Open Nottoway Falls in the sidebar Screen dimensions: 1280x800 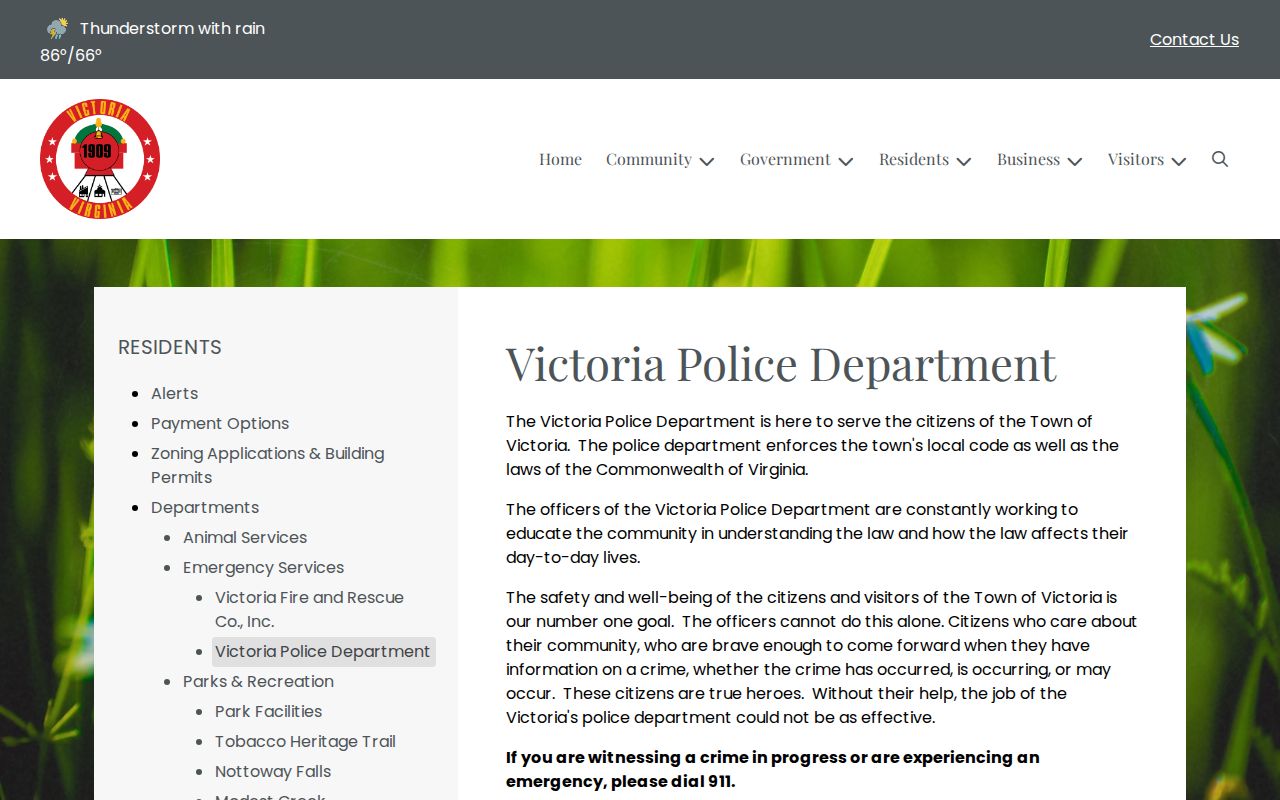click(x=273, y=771)
